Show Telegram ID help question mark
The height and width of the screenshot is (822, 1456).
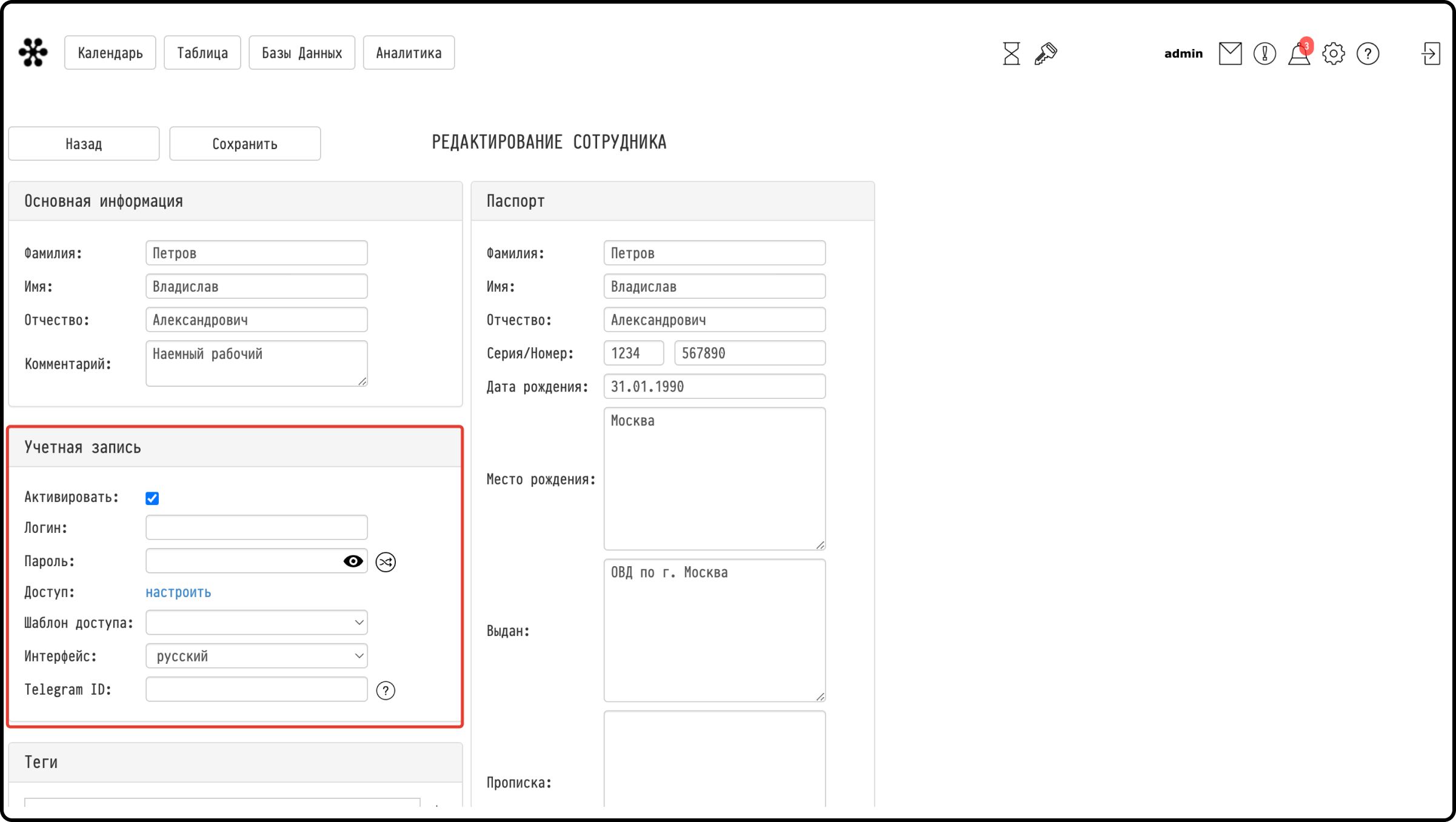(x=386, y=690)
